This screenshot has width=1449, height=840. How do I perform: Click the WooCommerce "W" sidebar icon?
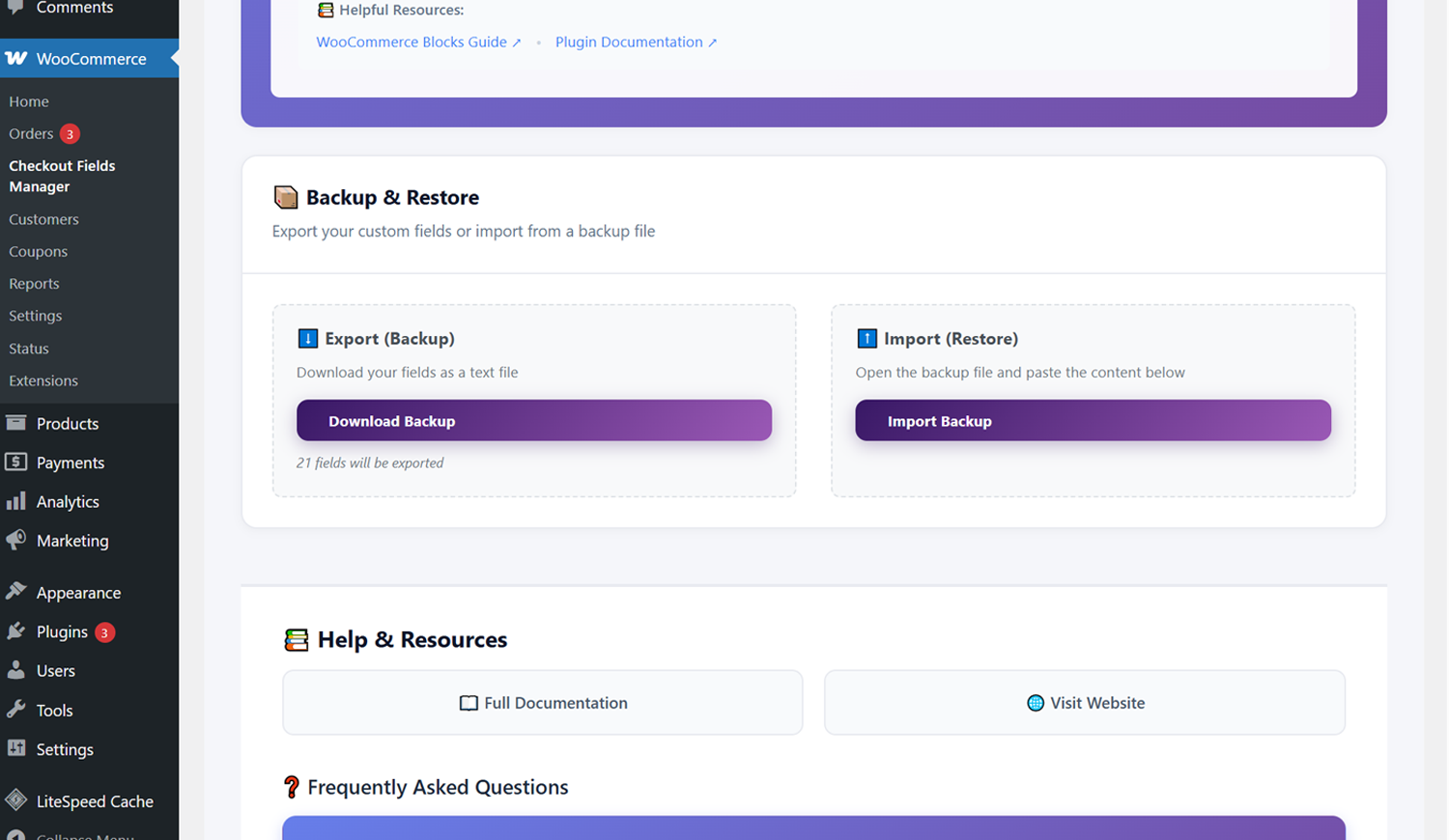16,59
